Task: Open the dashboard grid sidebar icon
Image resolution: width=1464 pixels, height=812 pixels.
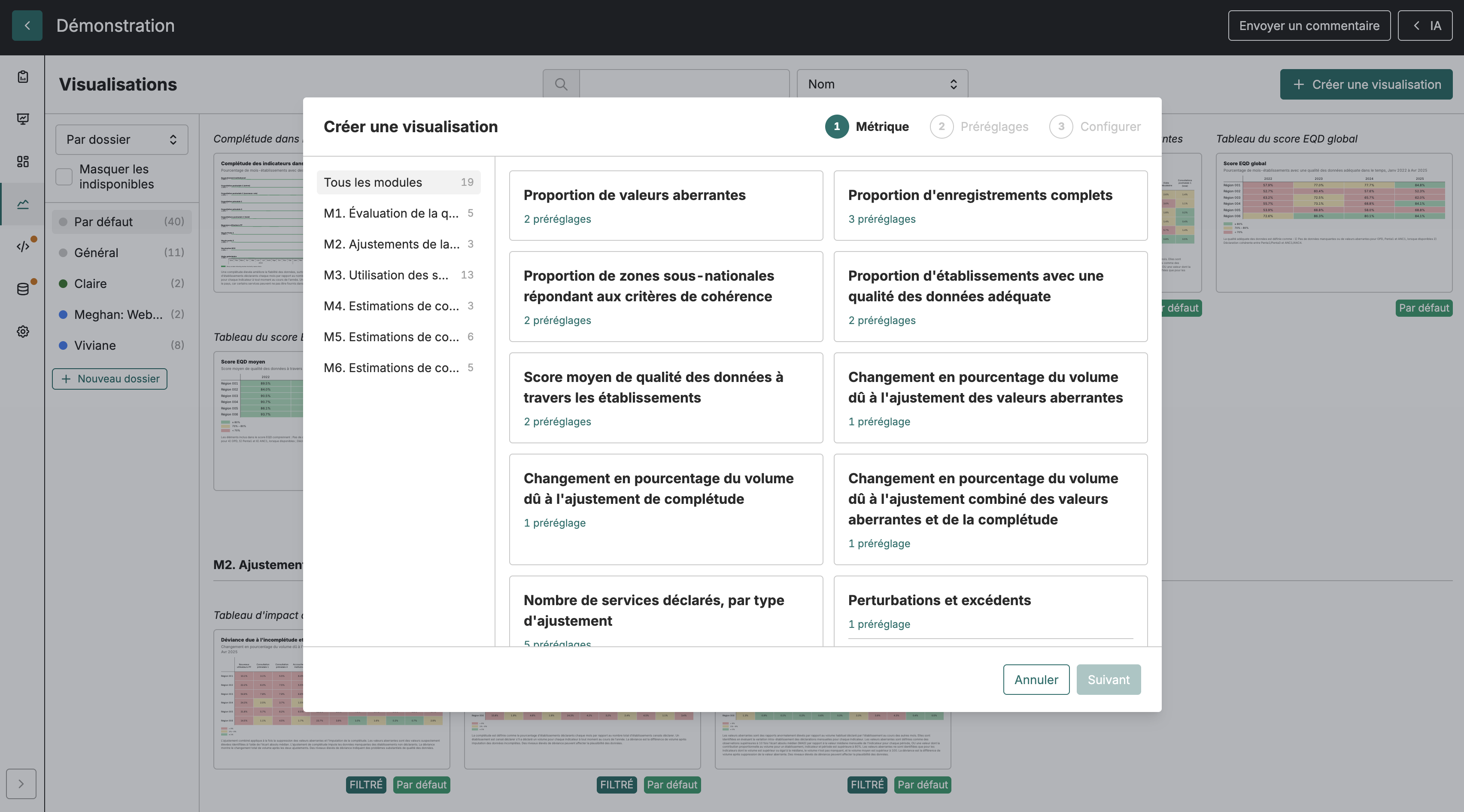Action: pyautogui.click(x=23, y=161)
